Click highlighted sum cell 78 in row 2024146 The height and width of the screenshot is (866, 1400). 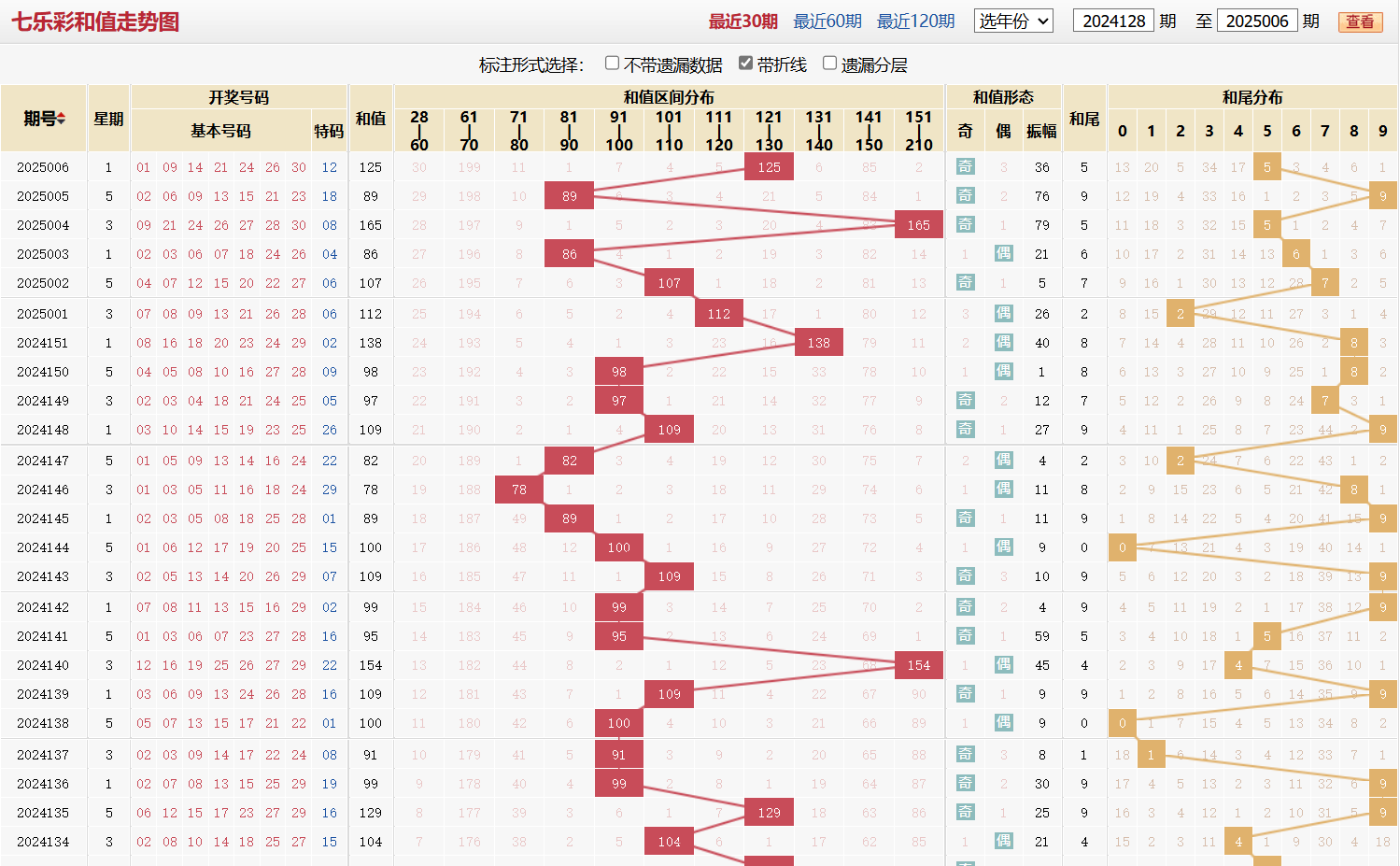(519, 490)
